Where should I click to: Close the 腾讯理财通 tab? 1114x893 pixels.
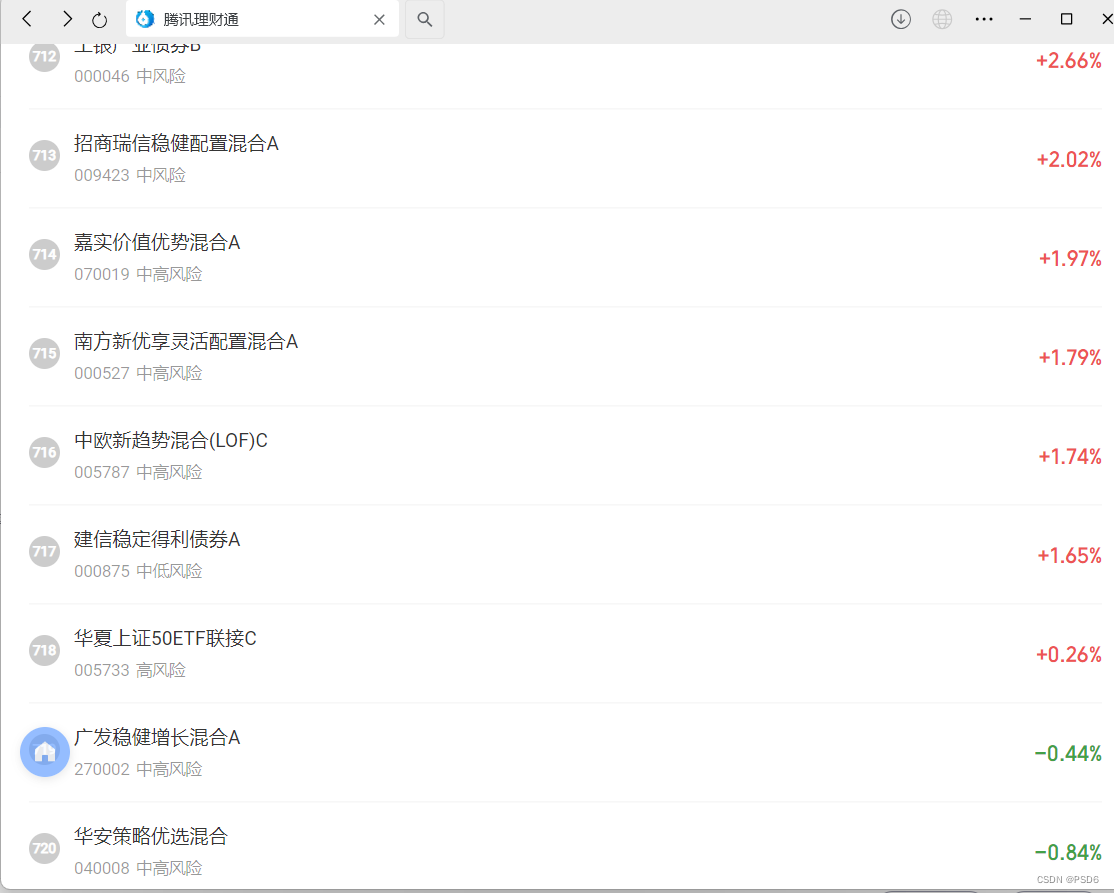(379, 20)
